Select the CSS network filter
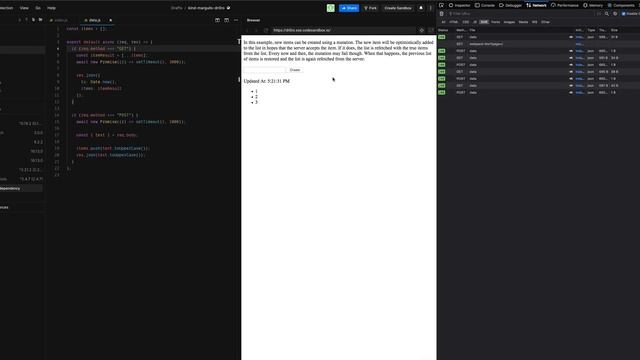 466,22
